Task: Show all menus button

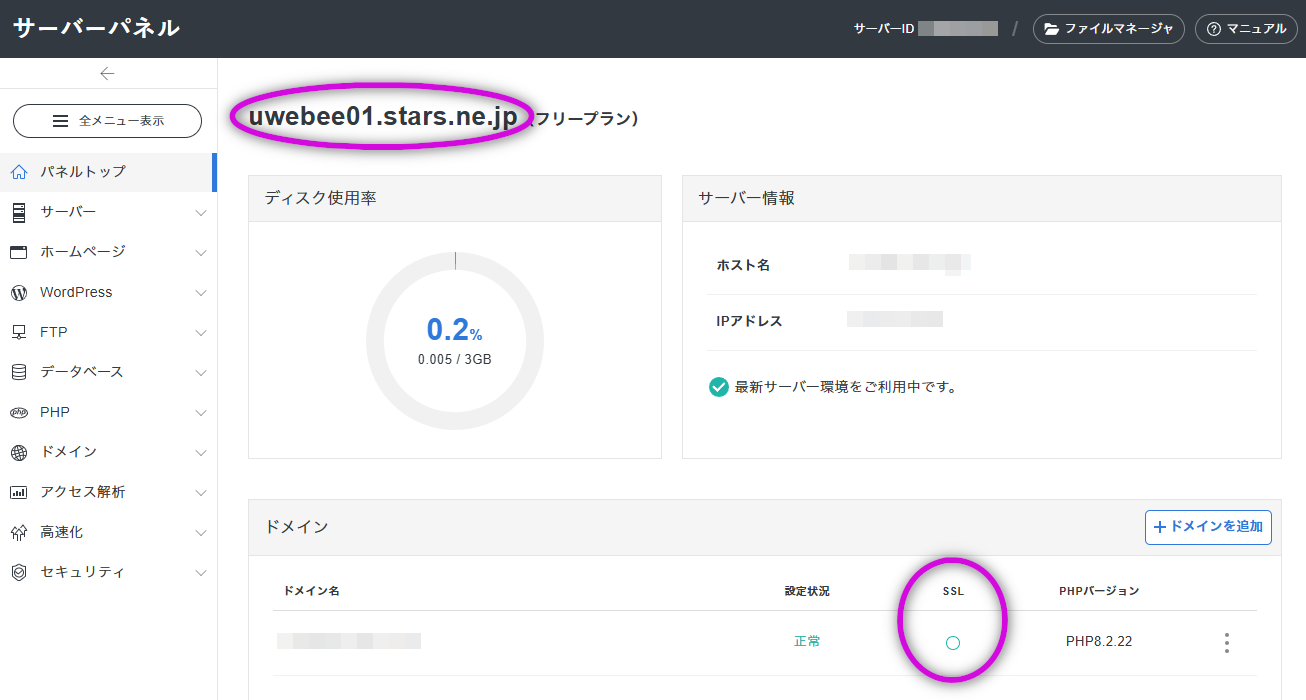Action: tap(107, 121)
